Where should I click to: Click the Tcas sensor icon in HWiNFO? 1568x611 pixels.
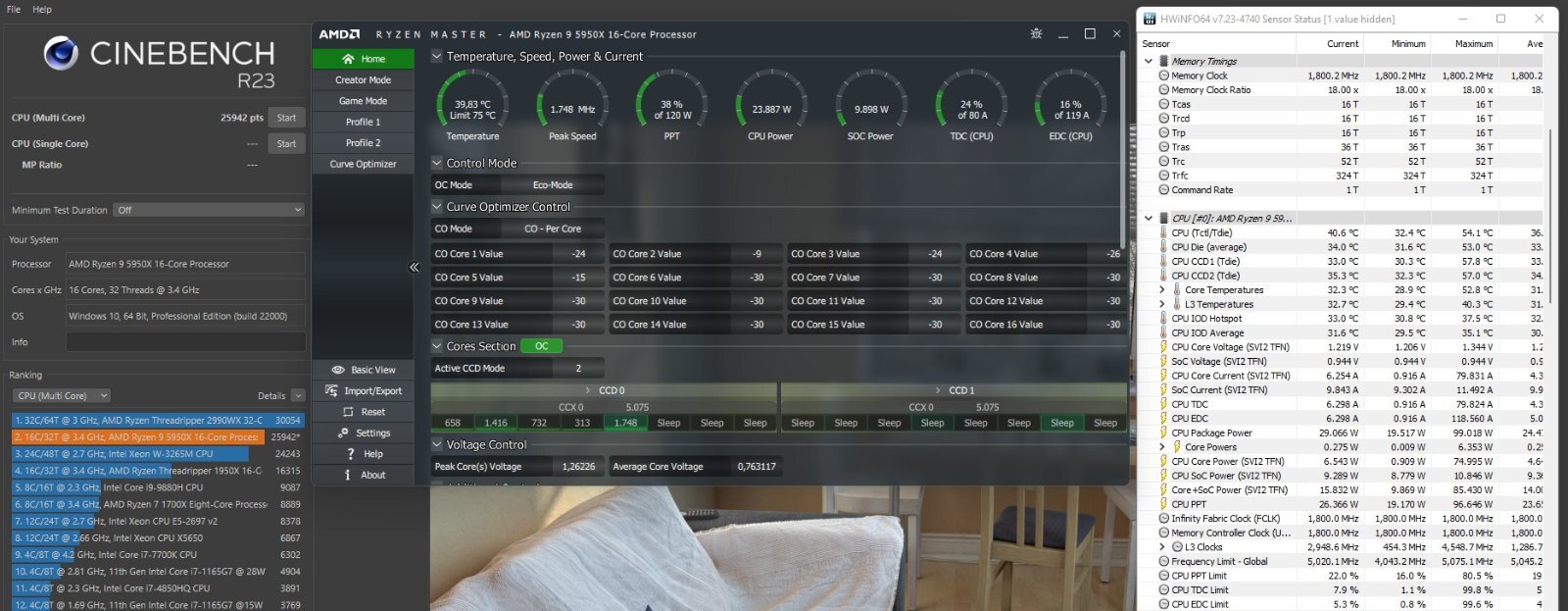point(1164,104)
